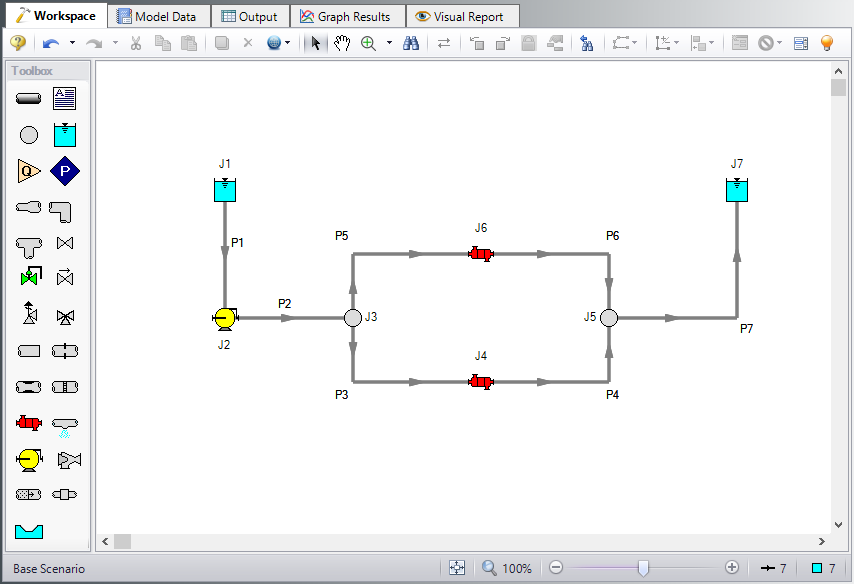Activate the Selection arrow tool
Image resolution: width=854 pixels, height=584 pixels.
tap(315, 43)
